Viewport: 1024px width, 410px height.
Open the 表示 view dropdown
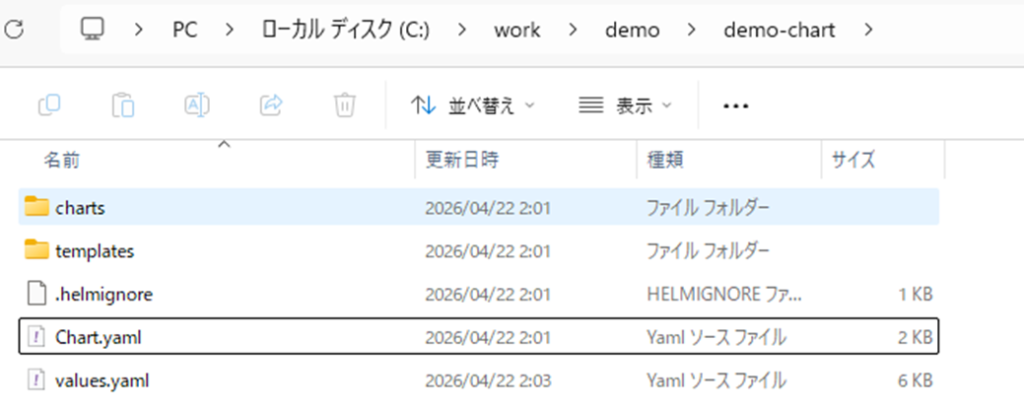(x=626, y=105)
